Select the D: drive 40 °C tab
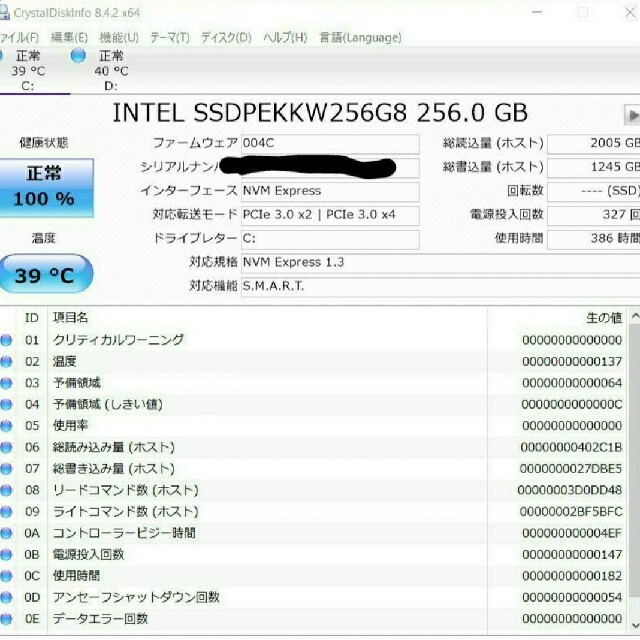 tap(111, 70)
